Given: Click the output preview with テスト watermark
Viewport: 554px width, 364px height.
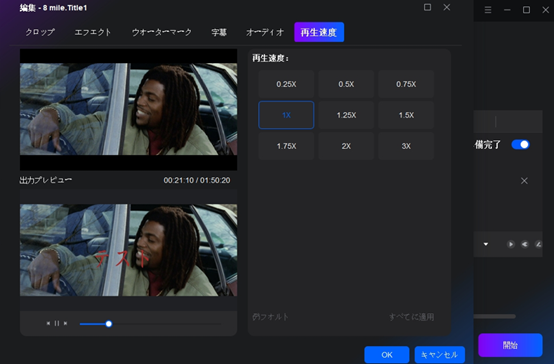Looking at the screenshot, I should (128, 249).
